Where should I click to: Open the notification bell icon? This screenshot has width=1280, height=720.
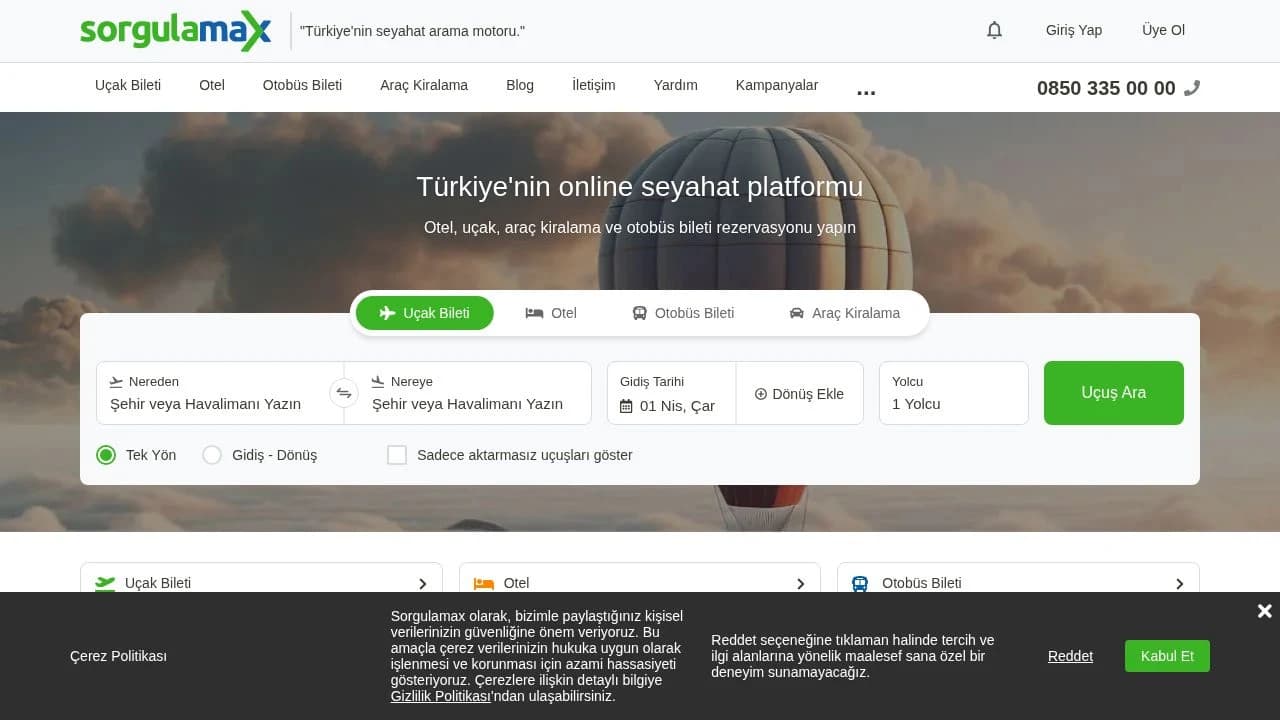tap(994, 30)
